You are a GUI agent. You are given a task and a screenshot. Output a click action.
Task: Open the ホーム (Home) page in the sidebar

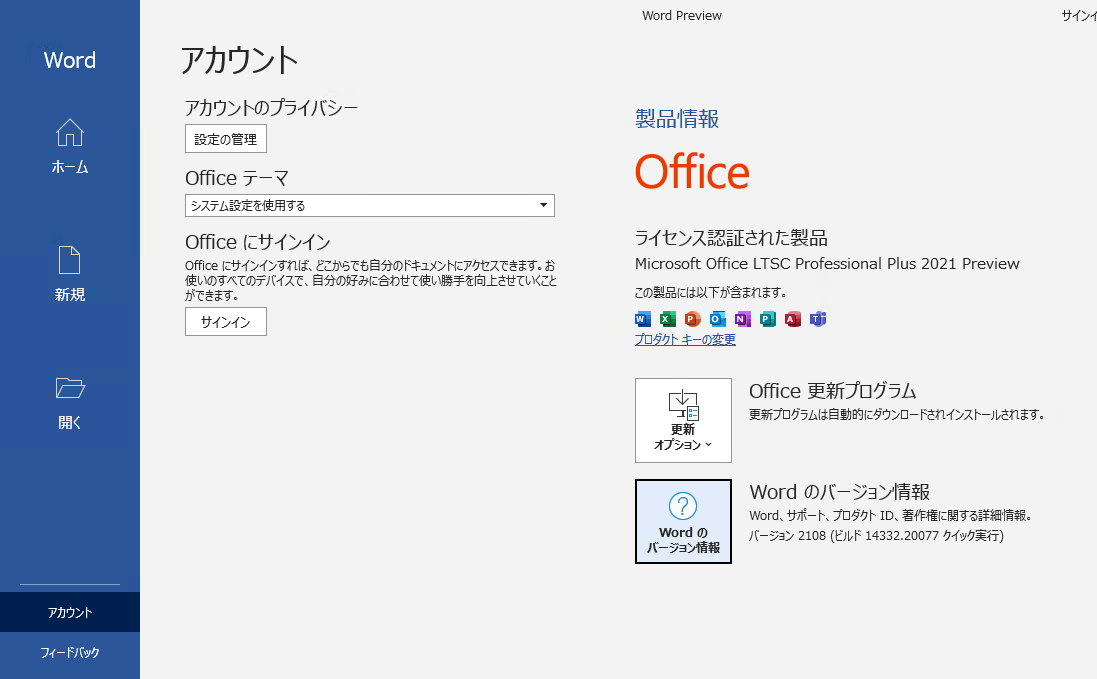click(70, 146)
